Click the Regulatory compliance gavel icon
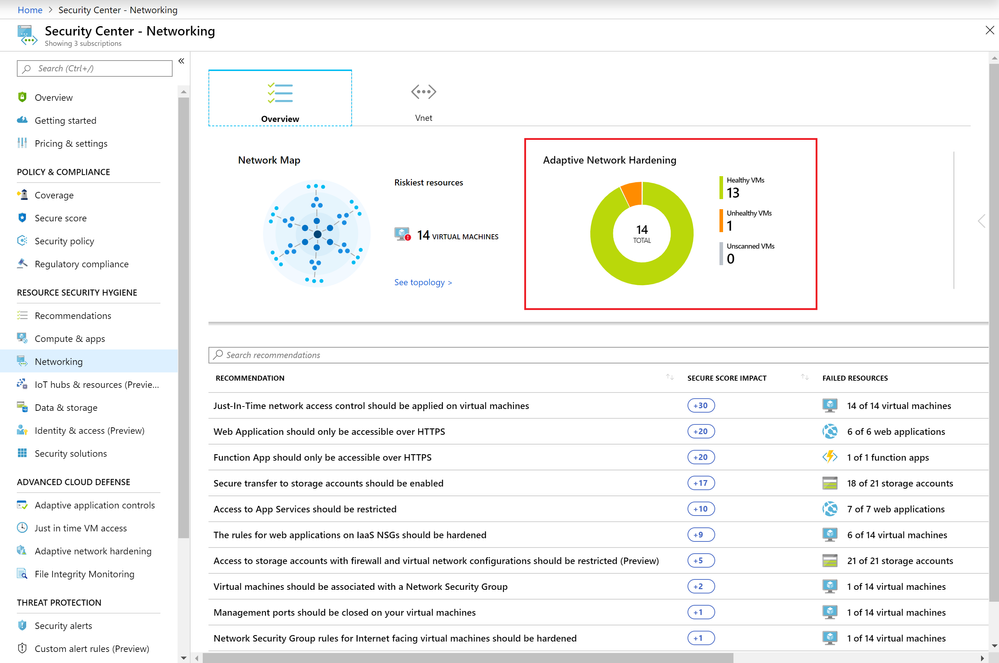The image size is (999, 663). click(22, 263)
